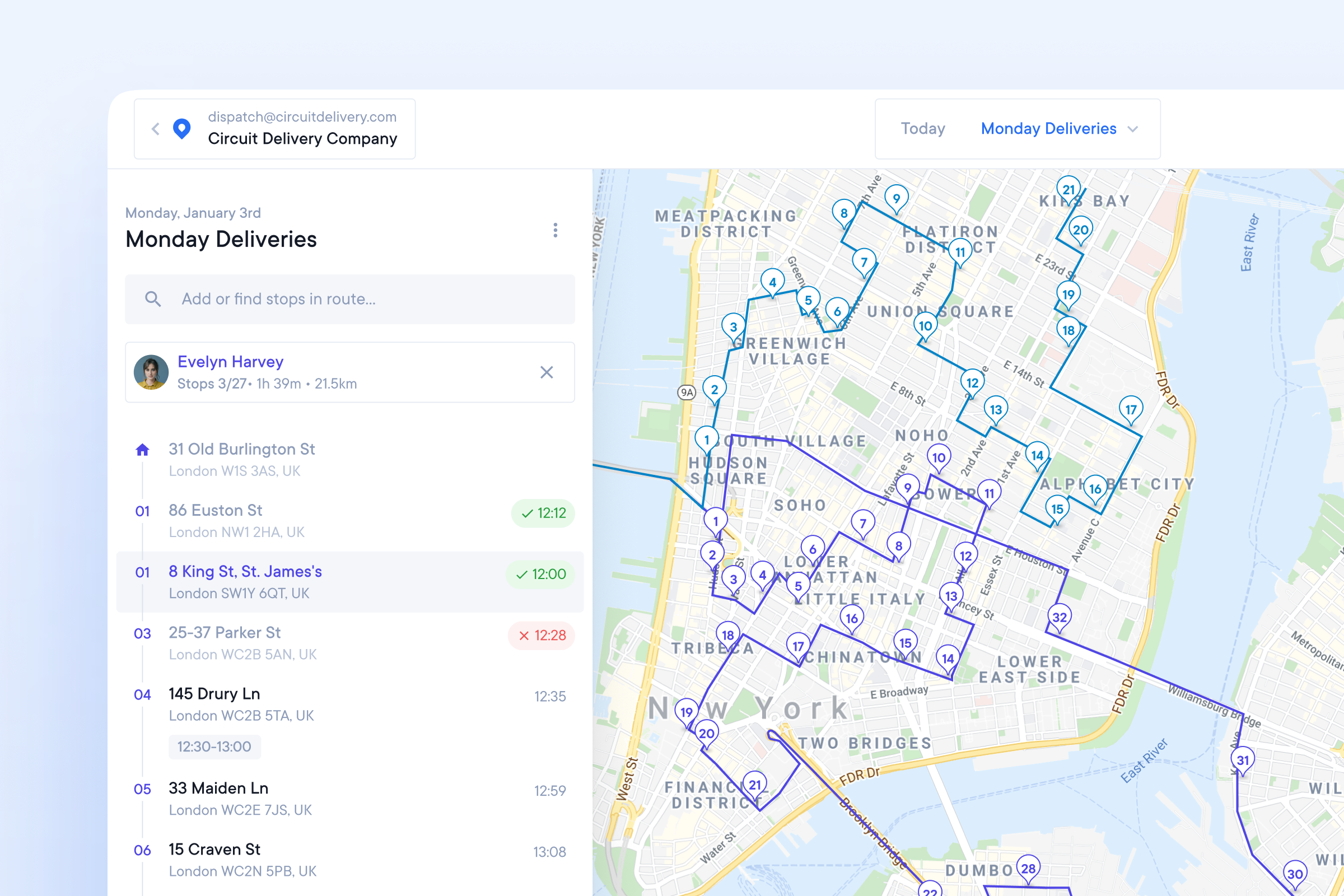Click purple map pin 7 in Soho
This screenshot has width=1344, height=896.
863,523
